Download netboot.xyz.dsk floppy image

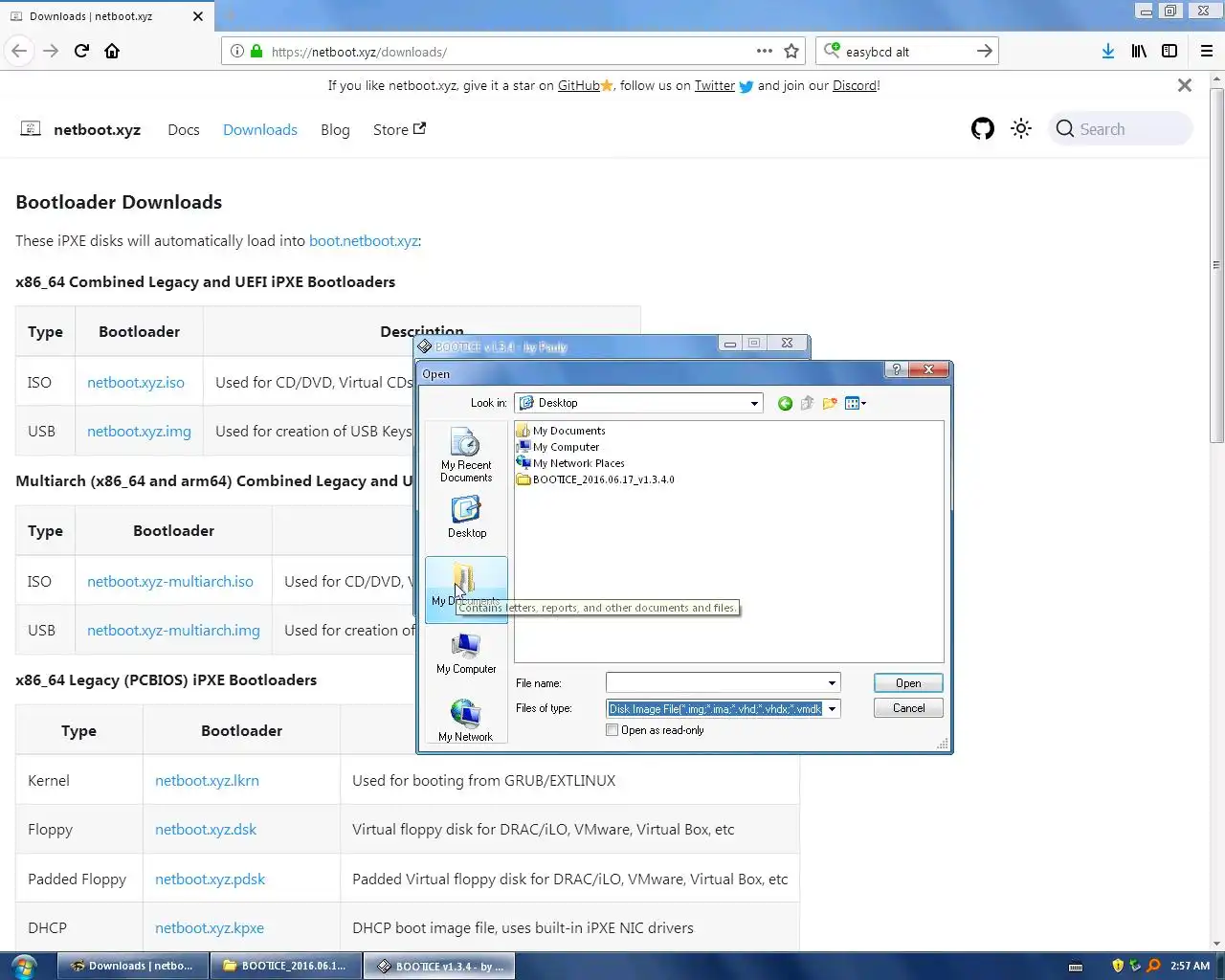tap(206, 829)
